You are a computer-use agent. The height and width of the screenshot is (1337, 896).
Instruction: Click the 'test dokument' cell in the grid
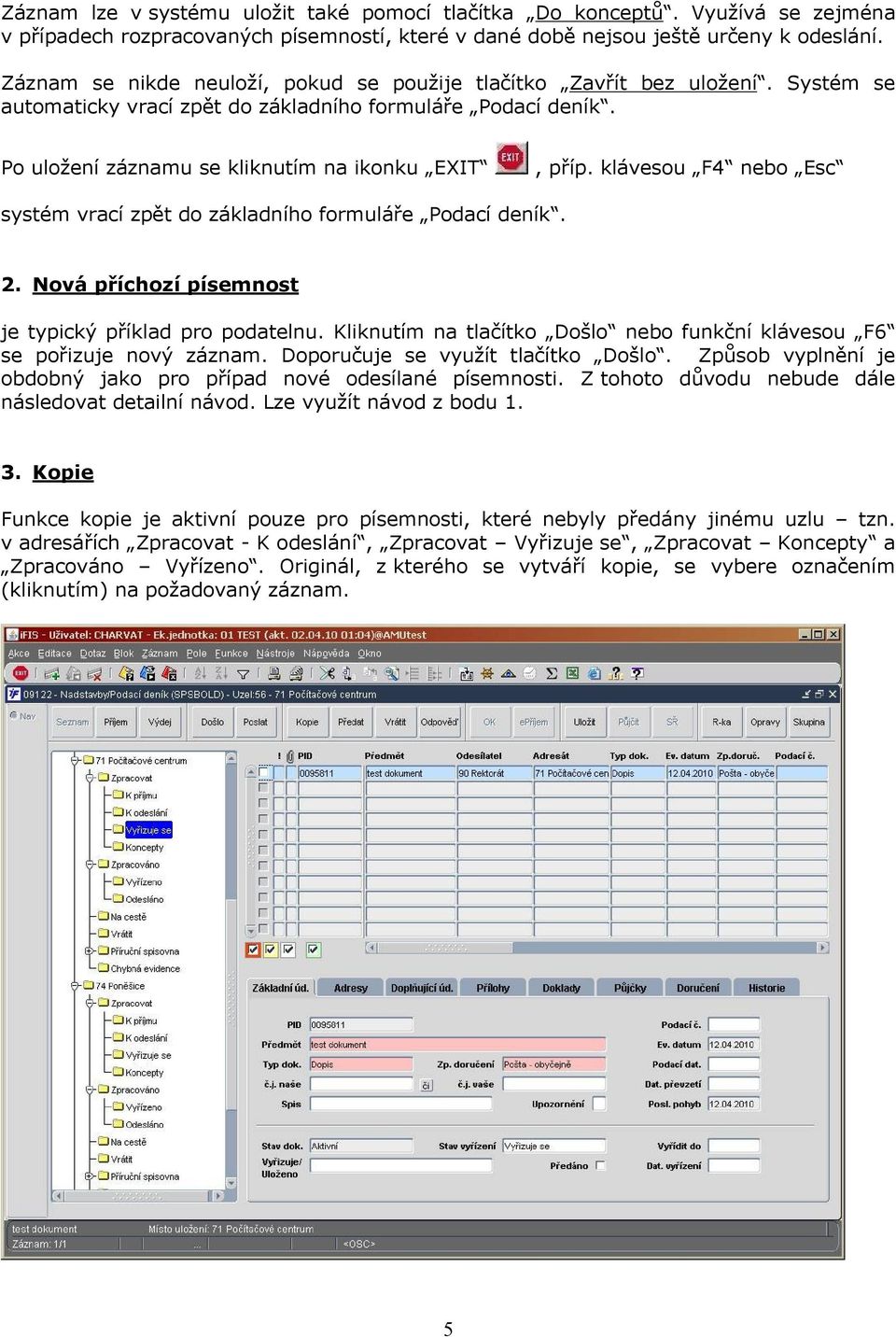click(409, 773)
